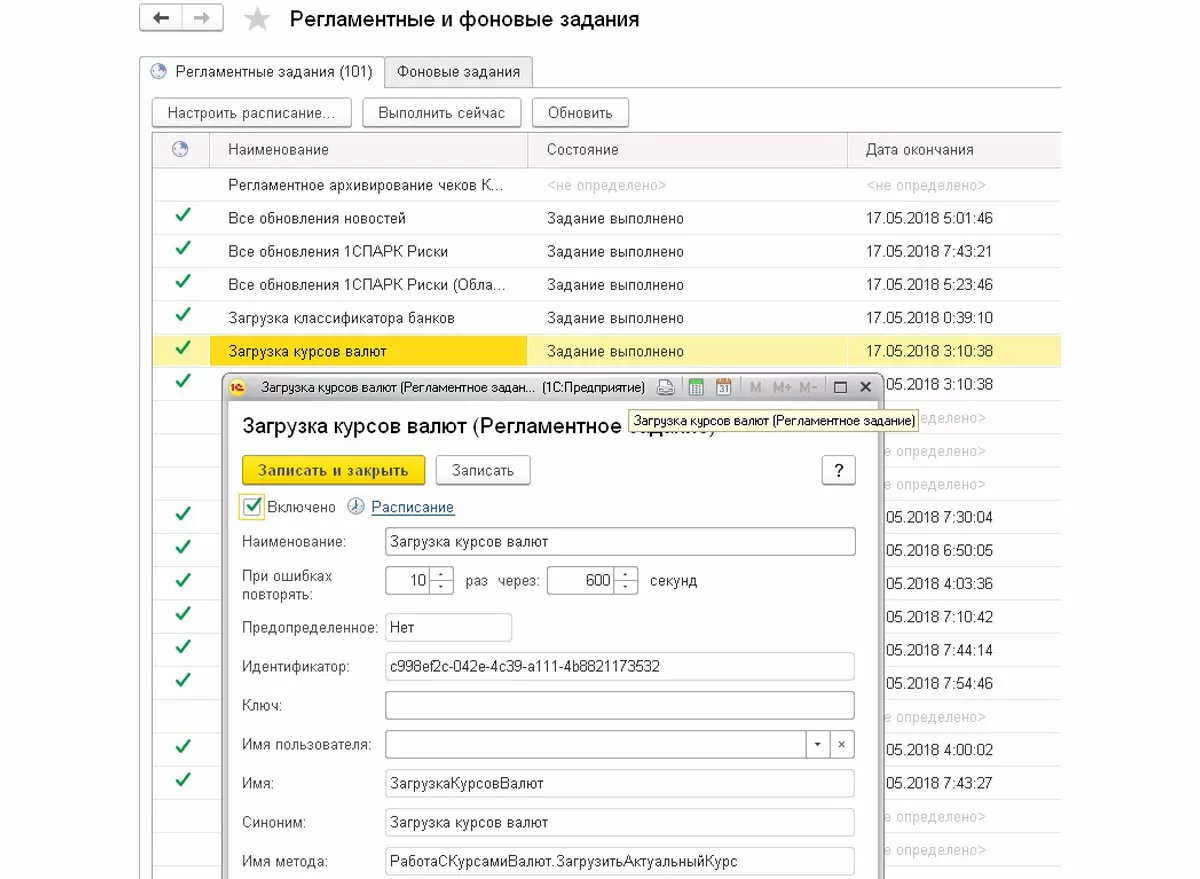Sort list by the Наименование column header
Viewport: 1200px width, 879px height.
[x=278, y=150]
